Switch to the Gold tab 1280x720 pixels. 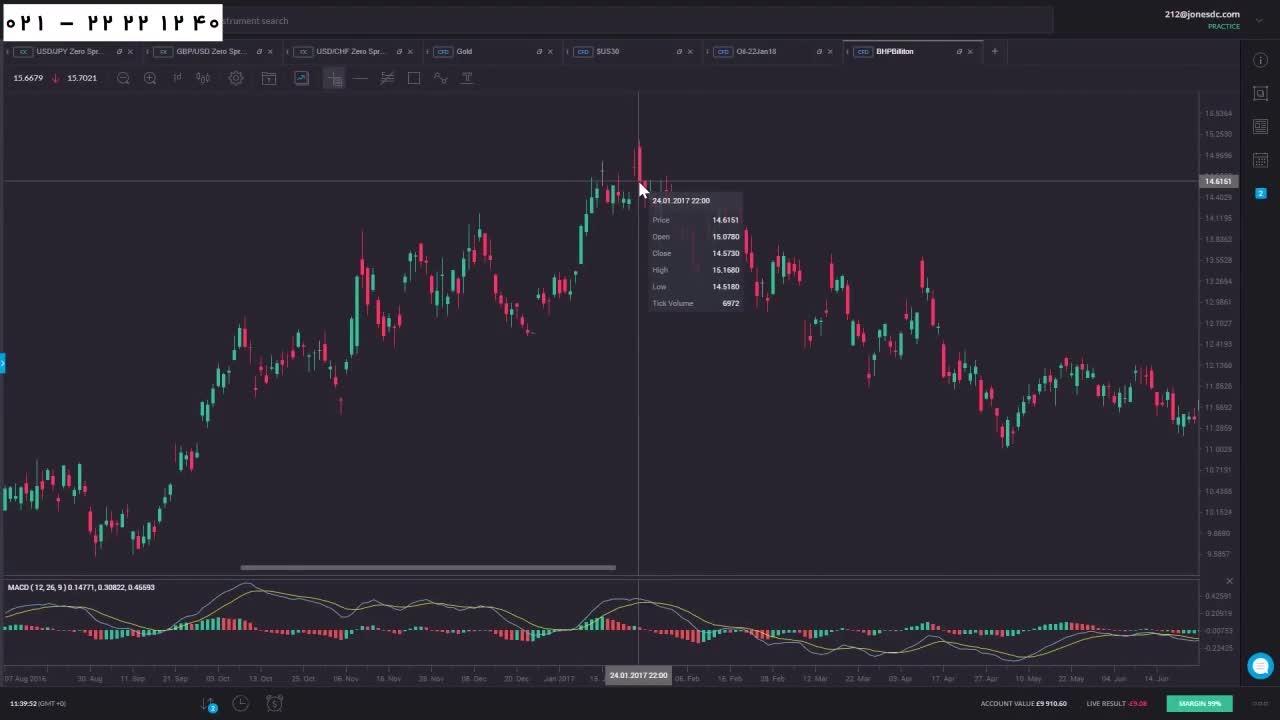click(x=465, y=51)
